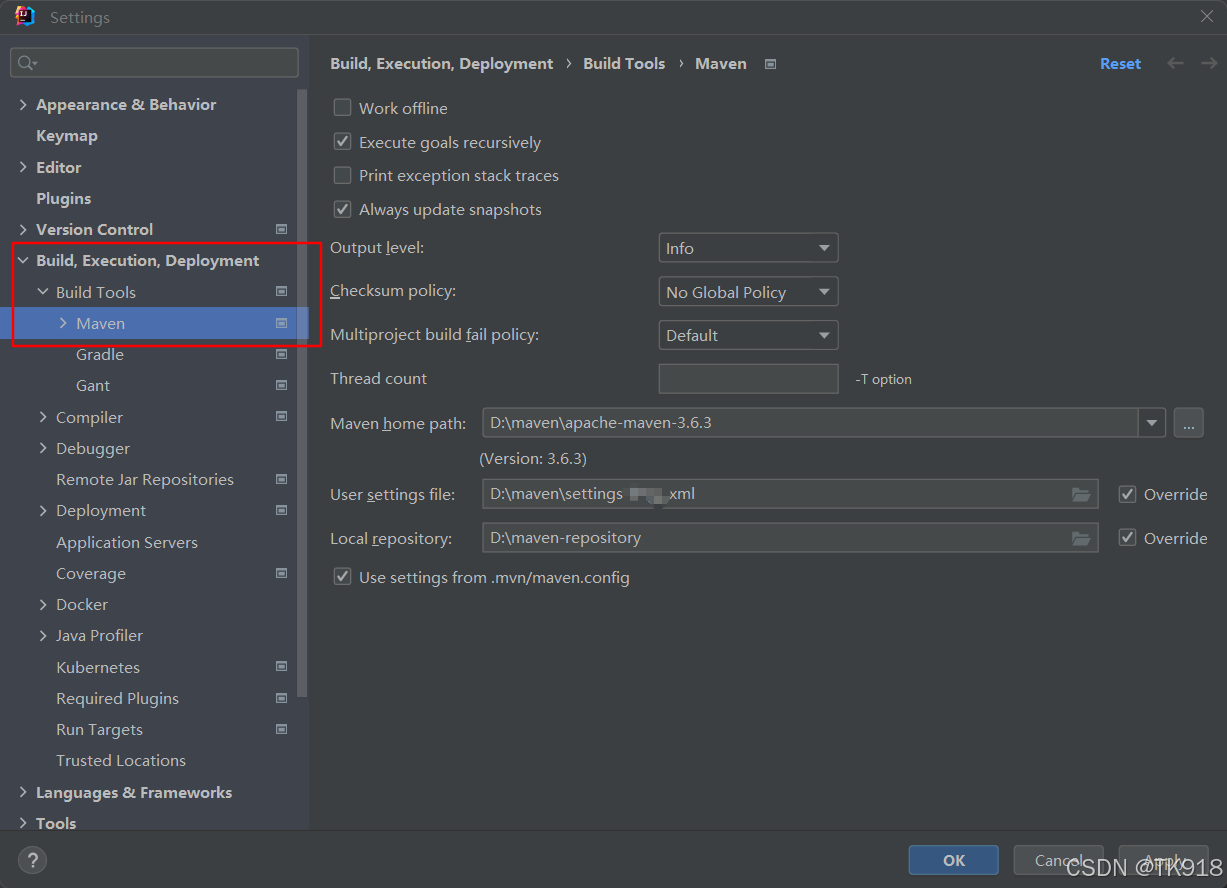Expand the Java Profiler node
1227x888 pixels.
point(43,635)
